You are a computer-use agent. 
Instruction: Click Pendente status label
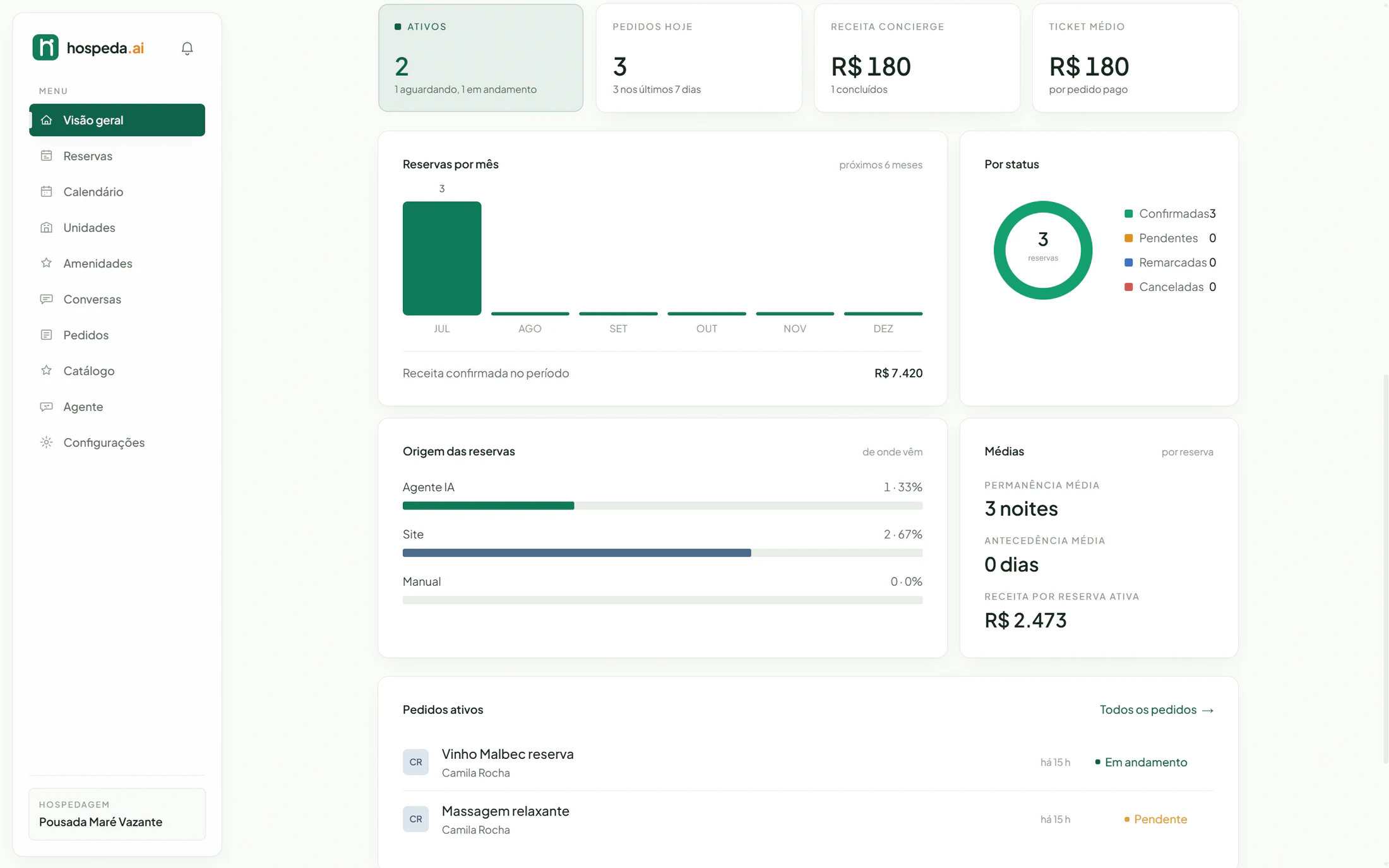1155,819
